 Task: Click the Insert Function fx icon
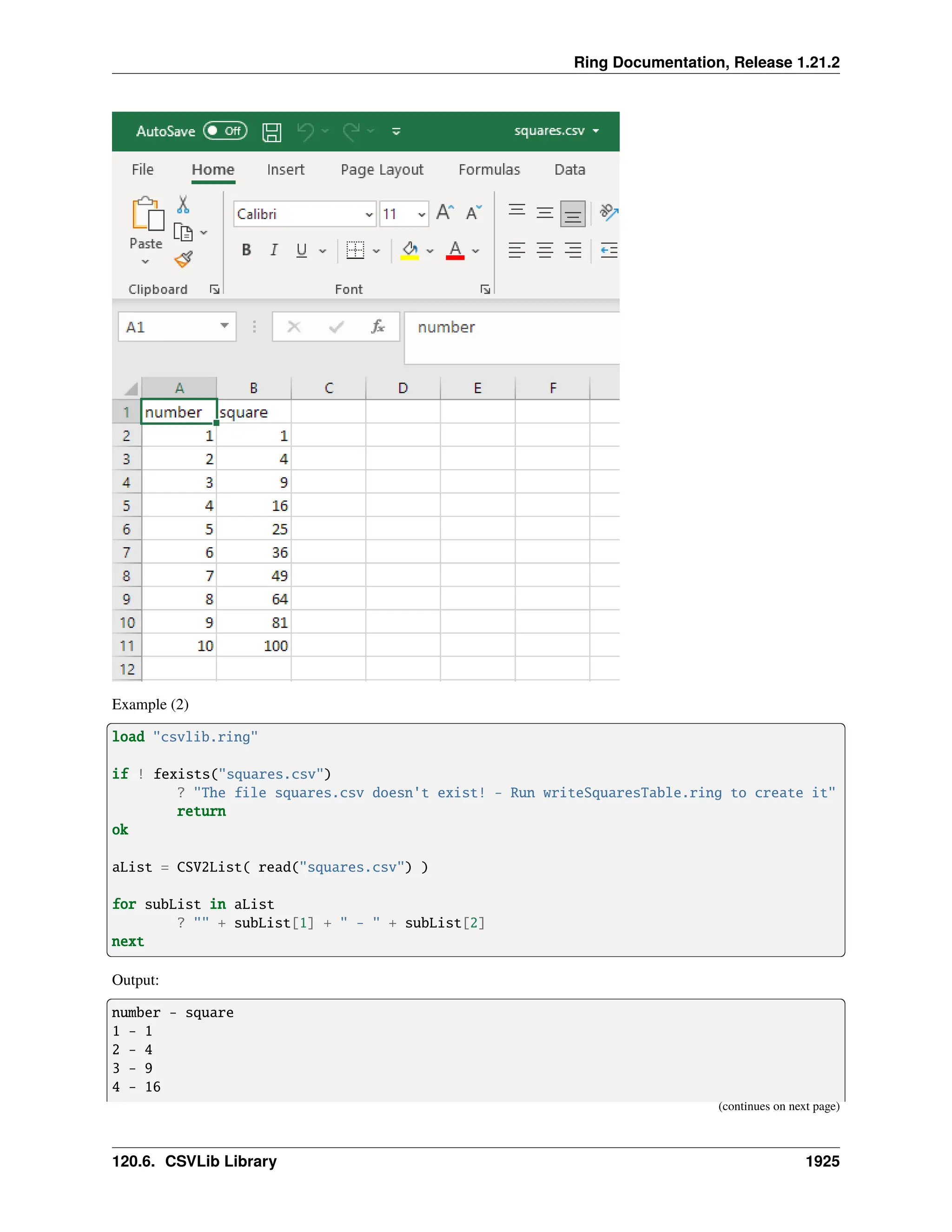(377, 327)
